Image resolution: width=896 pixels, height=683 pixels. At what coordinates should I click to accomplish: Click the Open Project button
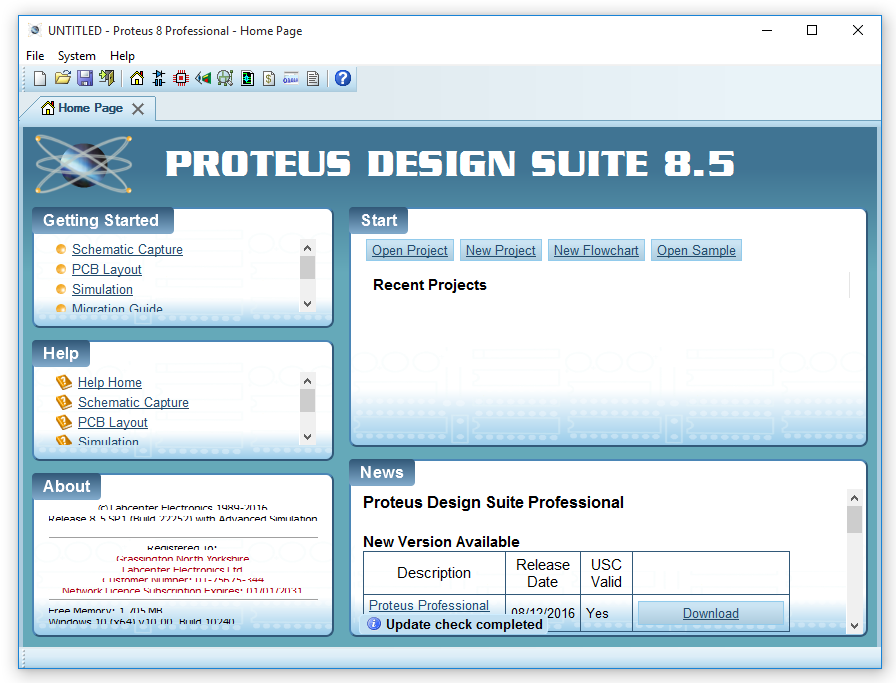pyautogui.click(x=410, y=250)
